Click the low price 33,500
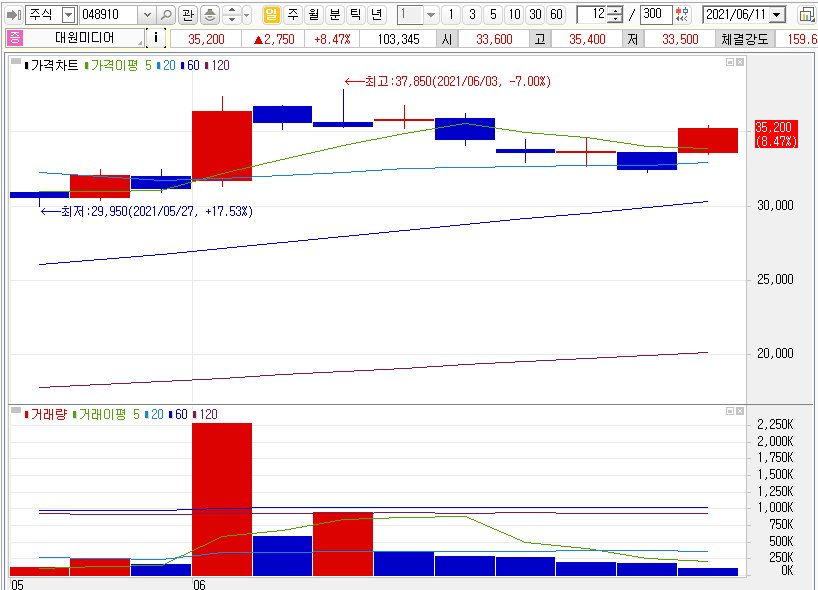 pyautogui.click(x=680, y=39)
